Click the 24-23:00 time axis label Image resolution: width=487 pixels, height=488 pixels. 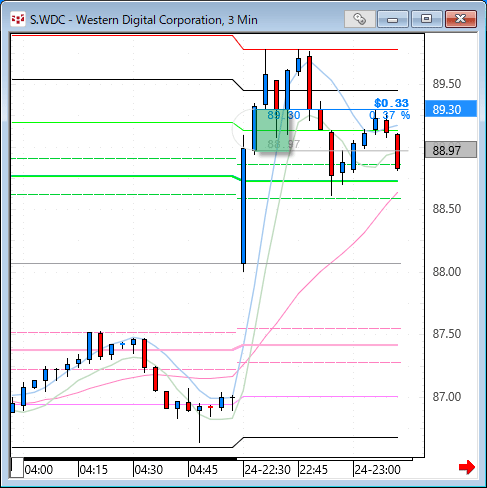tap(377, 470)
